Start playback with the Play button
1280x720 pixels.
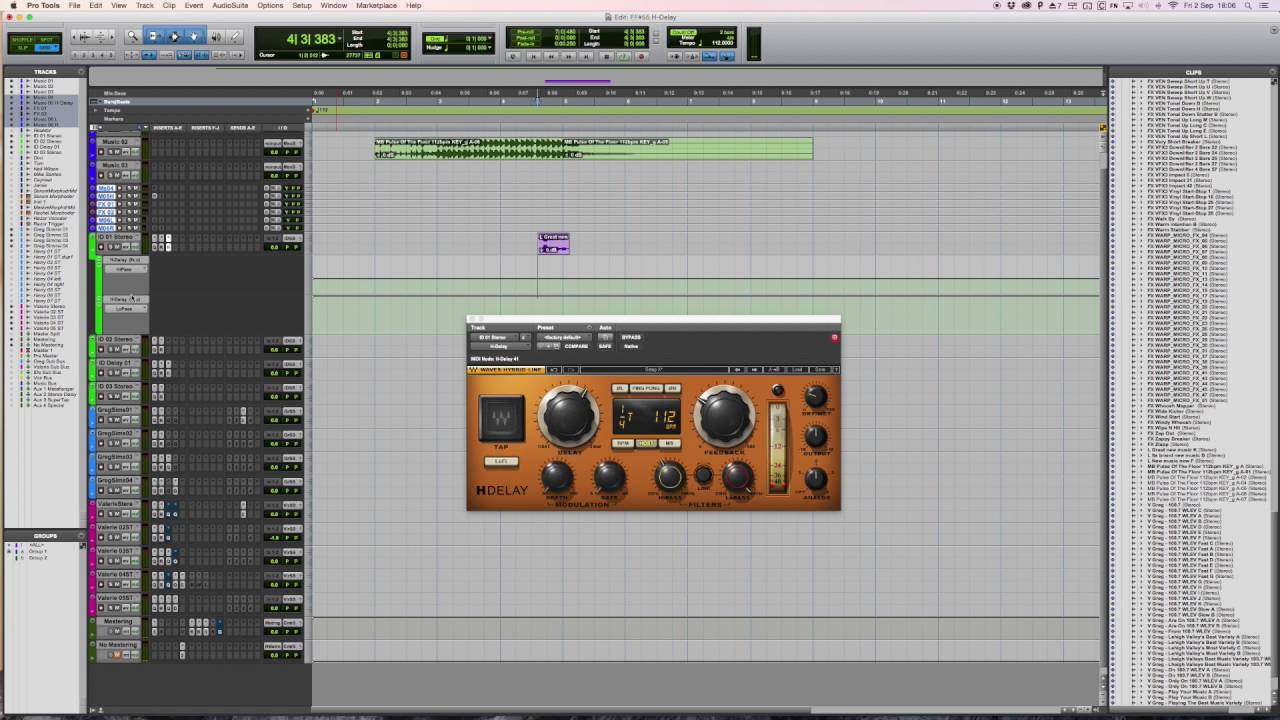(x=623, y=56)
